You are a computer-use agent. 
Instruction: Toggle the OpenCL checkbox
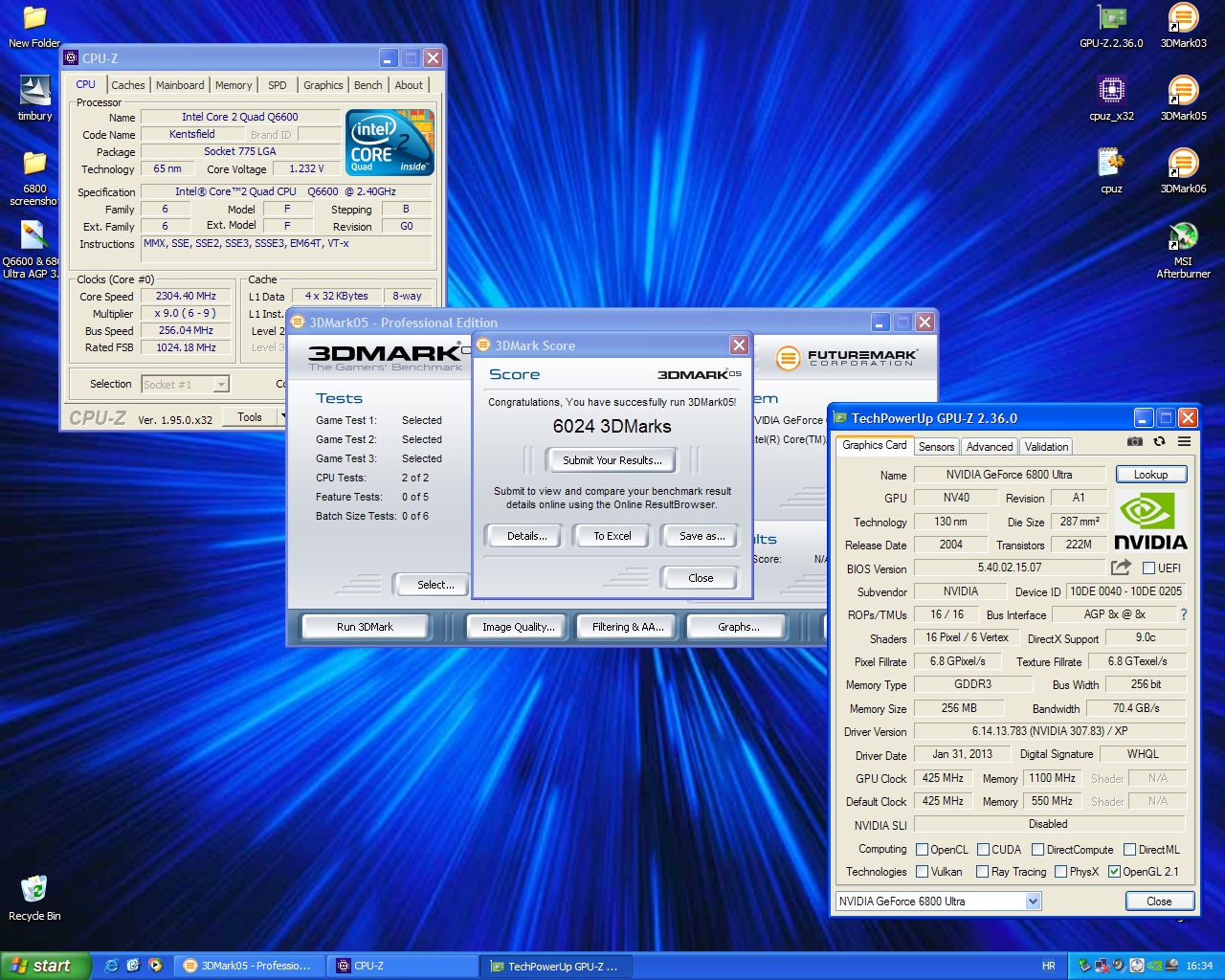(922, 850)
